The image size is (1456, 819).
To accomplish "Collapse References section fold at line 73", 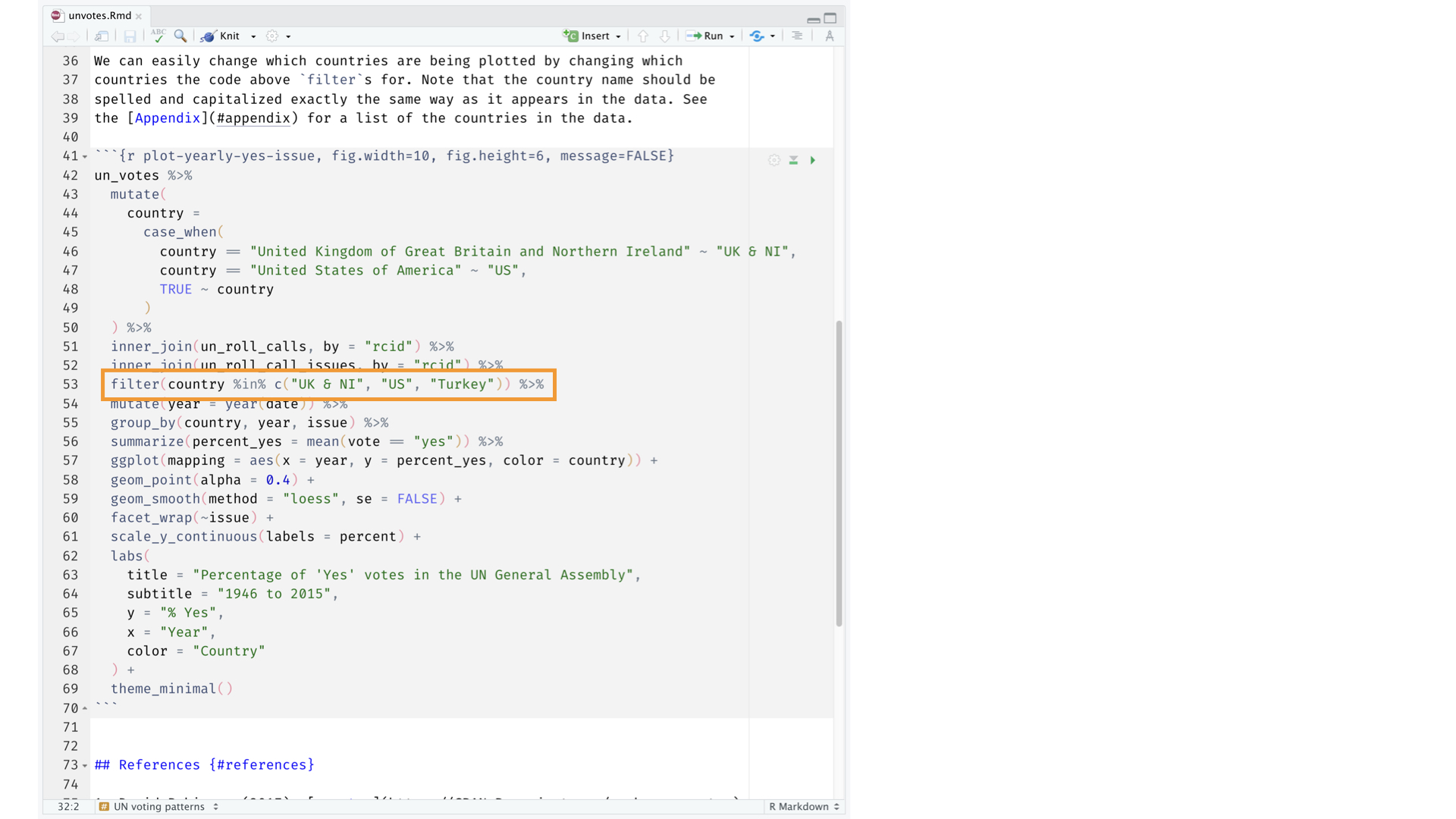I will 85,765.
